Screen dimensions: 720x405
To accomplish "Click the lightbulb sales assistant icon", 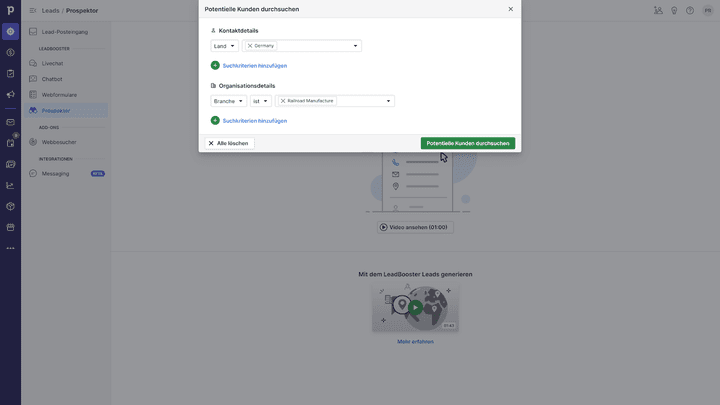I will (674, 10).
